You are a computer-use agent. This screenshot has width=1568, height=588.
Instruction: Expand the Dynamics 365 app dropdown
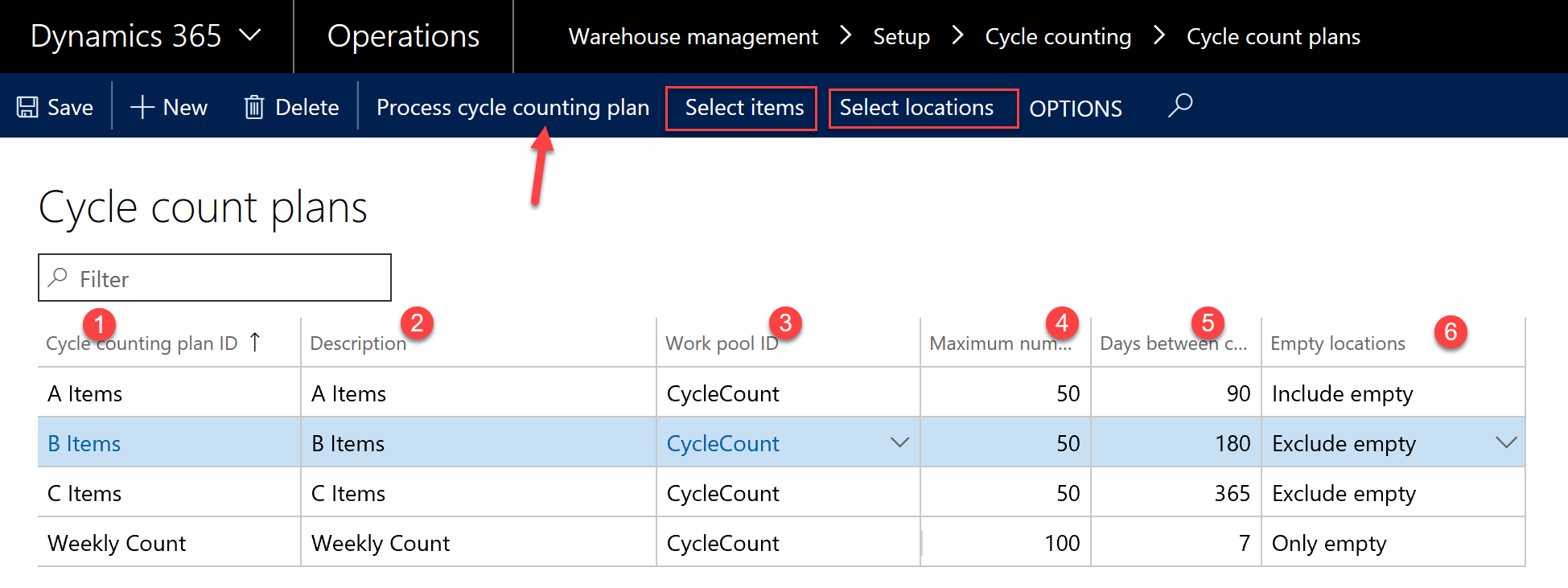[250, 36]
